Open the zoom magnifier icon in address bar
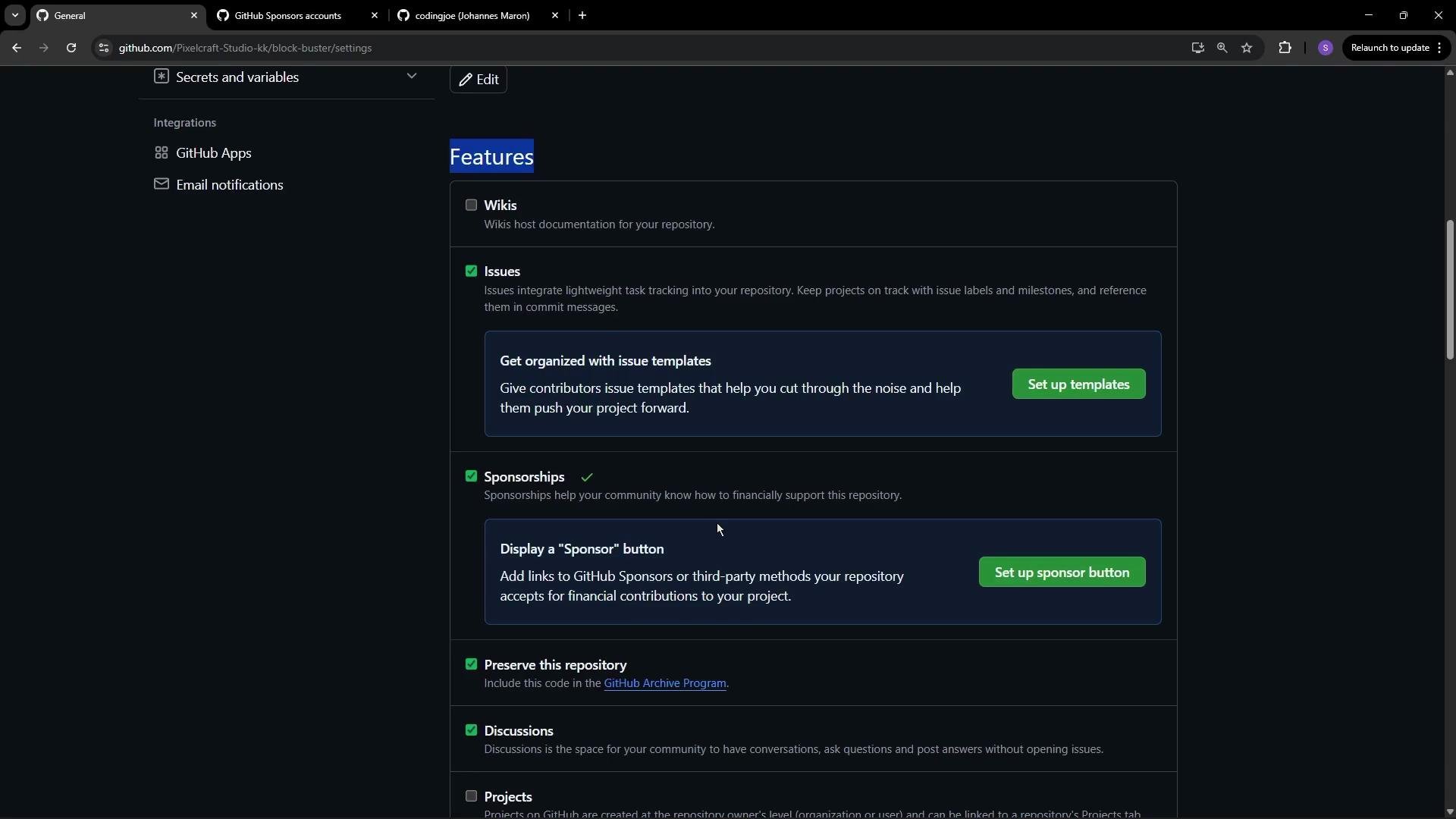This screenshot has height=819, width=1456. click(1222, 48)
